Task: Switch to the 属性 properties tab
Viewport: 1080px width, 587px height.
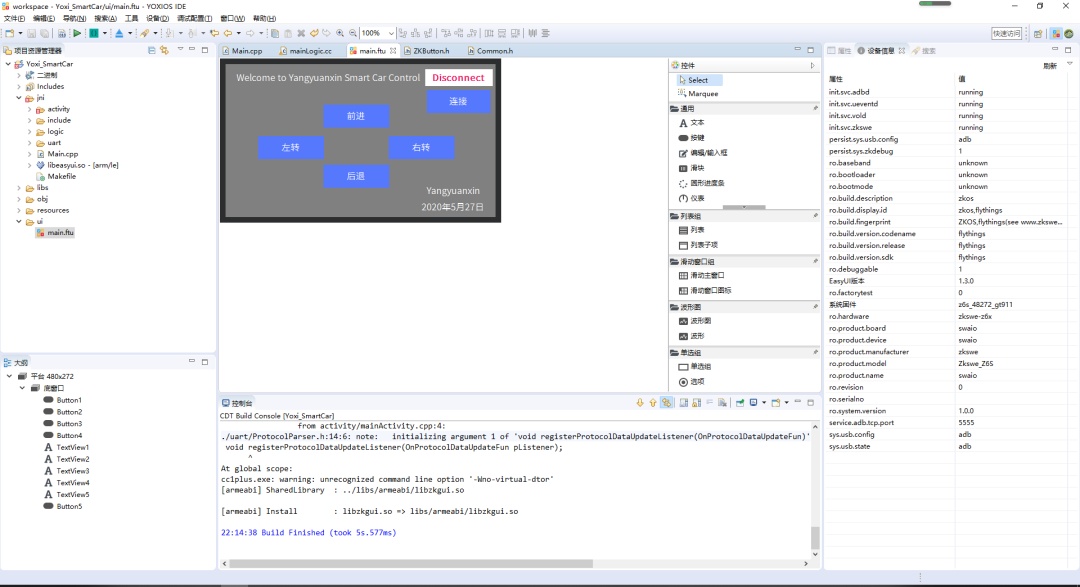Action: (840, 51)
